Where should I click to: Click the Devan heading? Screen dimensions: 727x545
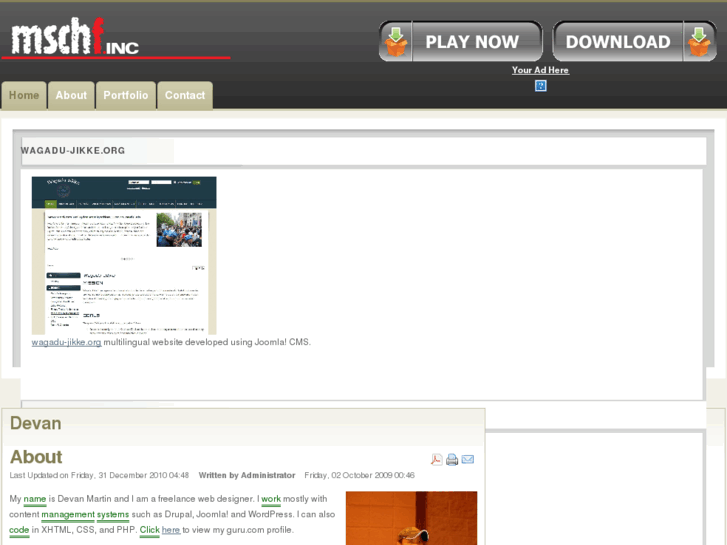pyautogui.click(x=36, y=423)
